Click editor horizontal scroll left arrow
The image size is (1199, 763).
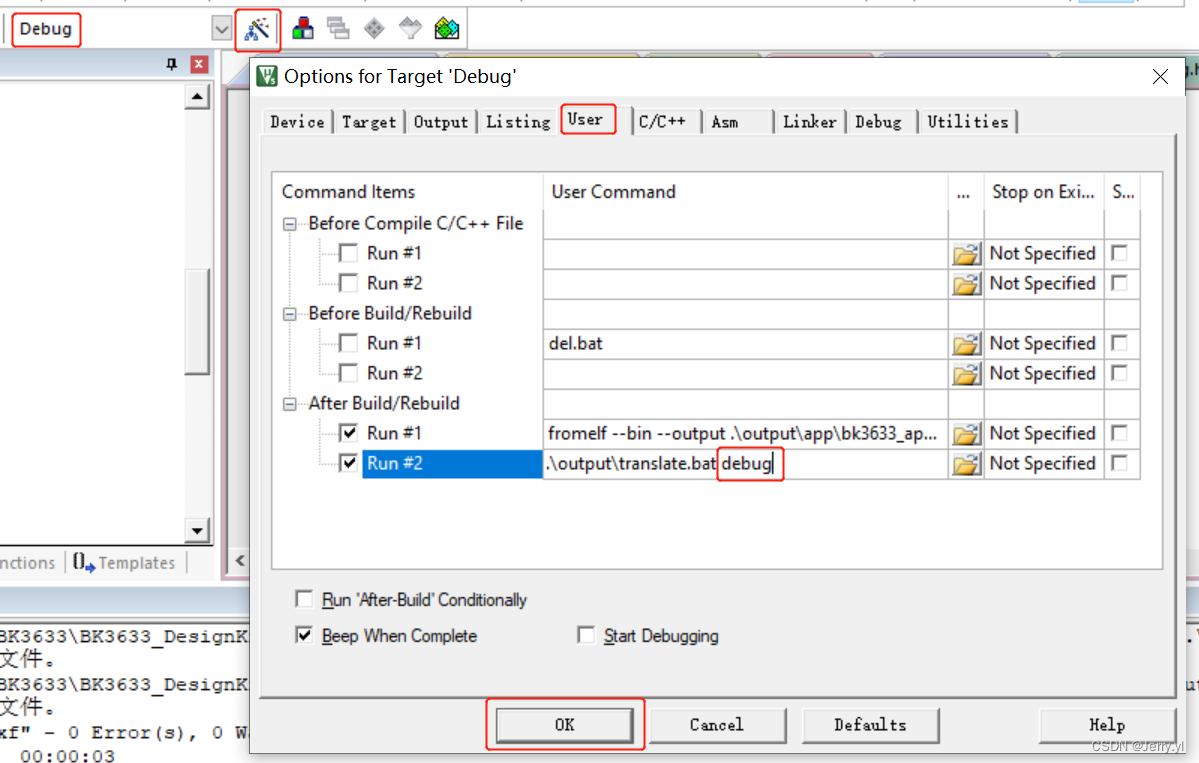click(x=239, y=560)
